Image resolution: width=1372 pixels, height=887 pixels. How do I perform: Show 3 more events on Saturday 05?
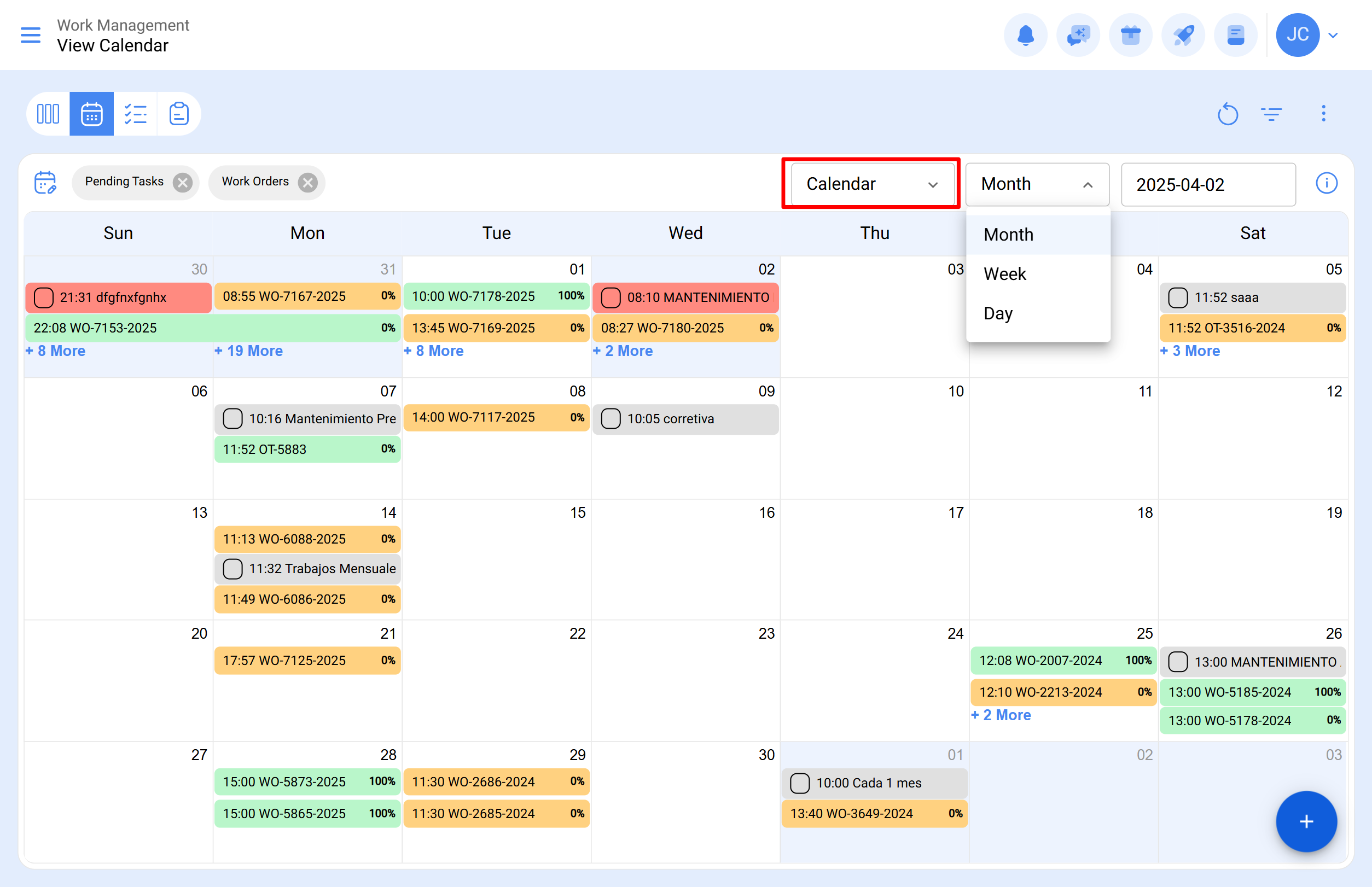click(1190, 351)
